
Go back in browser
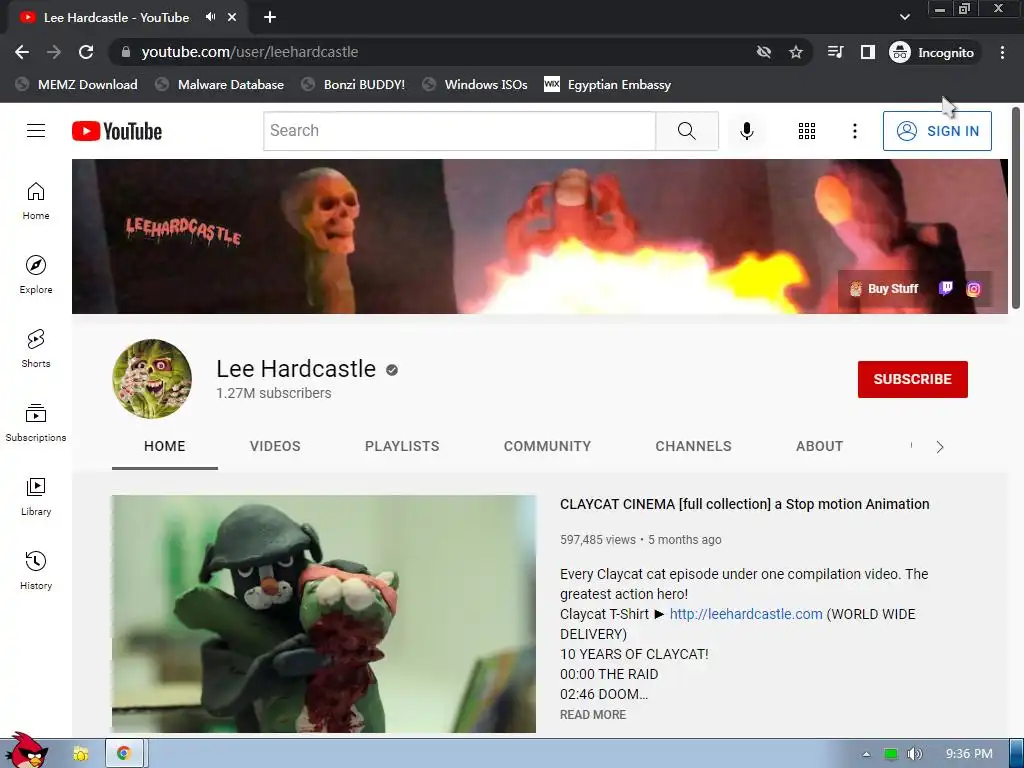coord(22,52)
